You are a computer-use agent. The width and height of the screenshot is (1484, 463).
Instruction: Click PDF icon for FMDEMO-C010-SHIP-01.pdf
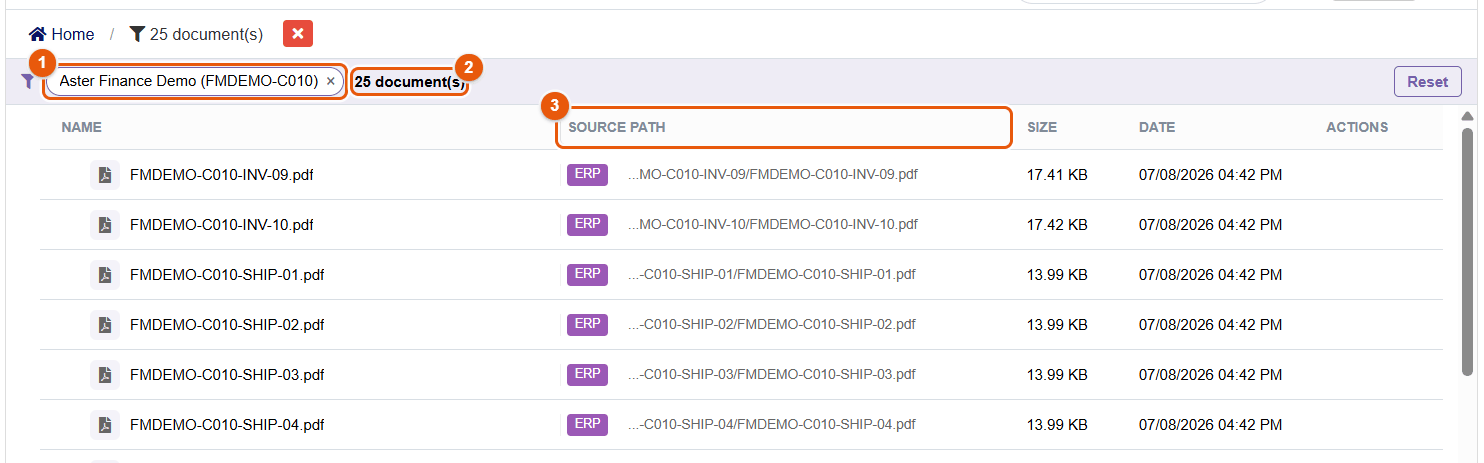[x=105, y=275]
